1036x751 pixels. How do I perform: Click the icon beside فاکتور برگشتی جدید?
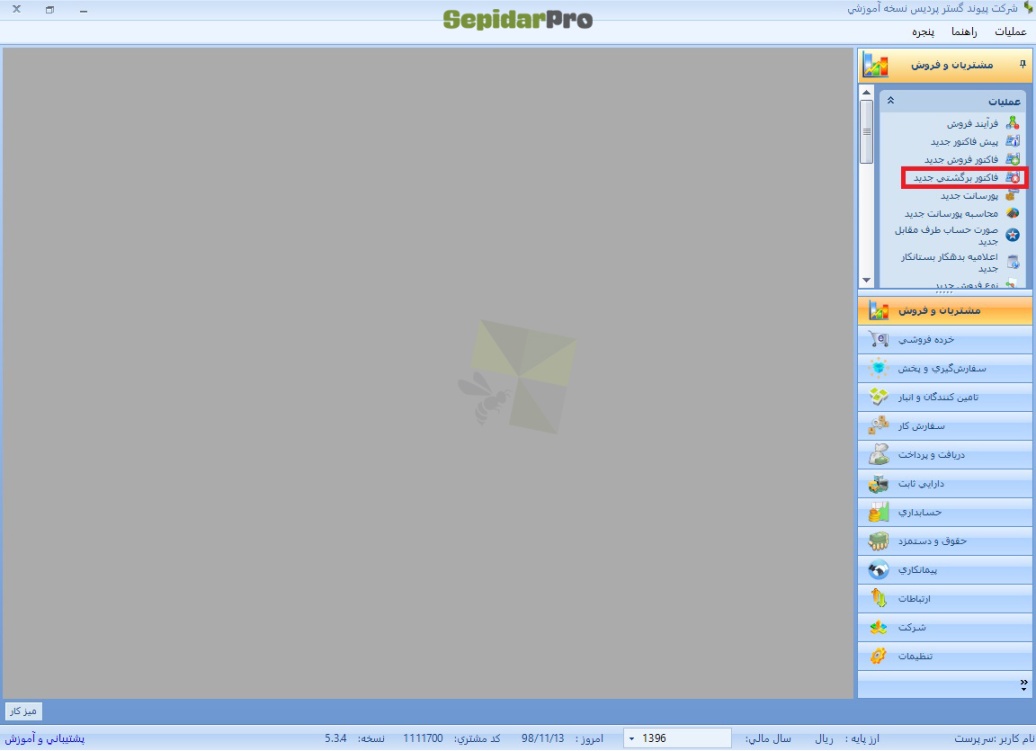[1012, 178]
